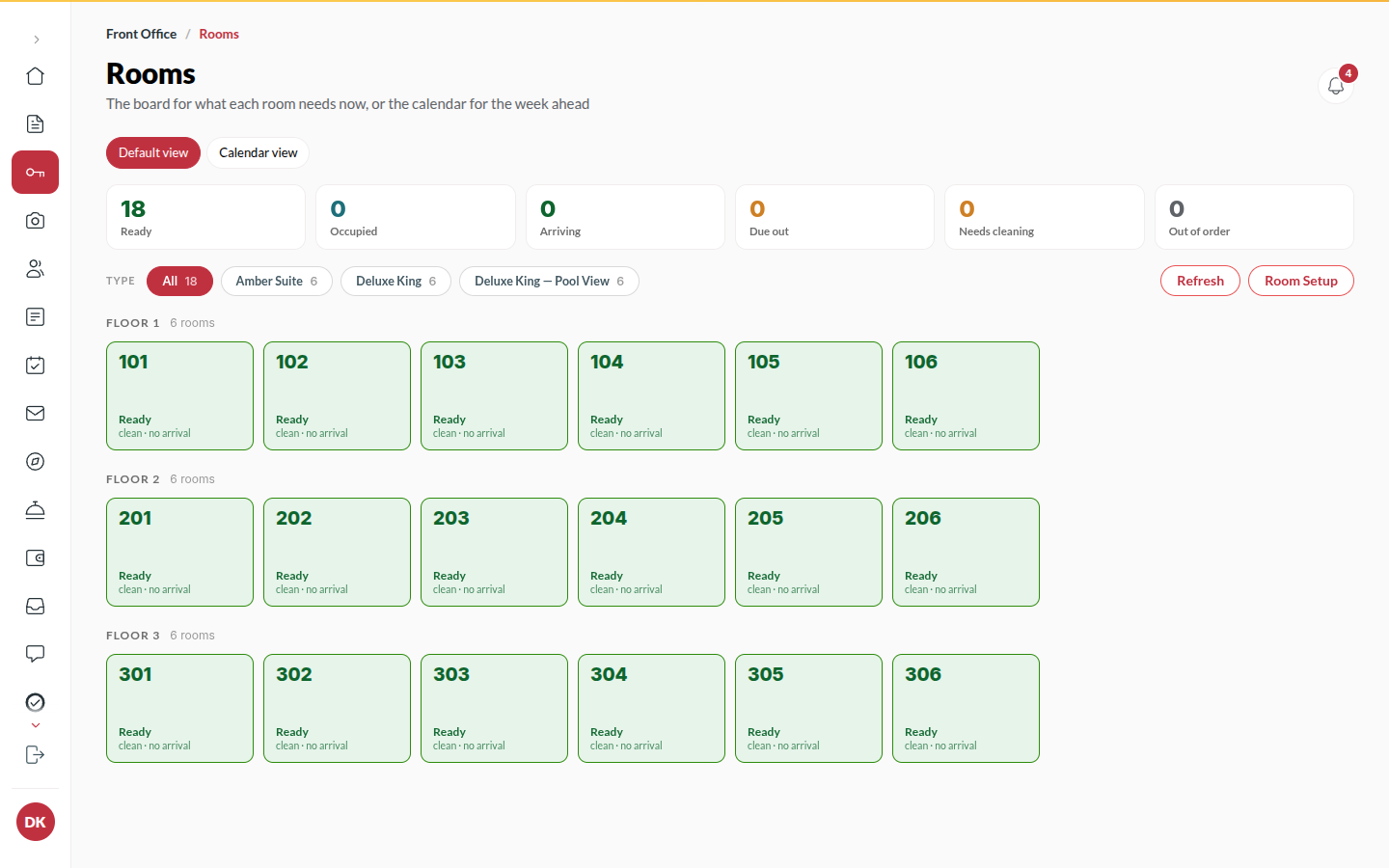Open the wallet icon in the sidebar
1389x868 pixels.
(x=36, y=558)
